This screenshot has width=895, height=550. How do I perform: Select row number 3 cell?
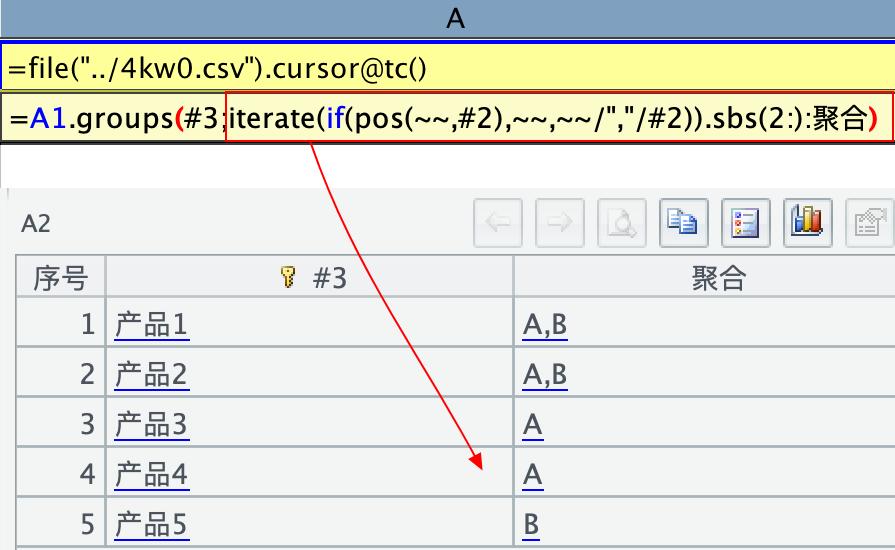coord(61,422)
